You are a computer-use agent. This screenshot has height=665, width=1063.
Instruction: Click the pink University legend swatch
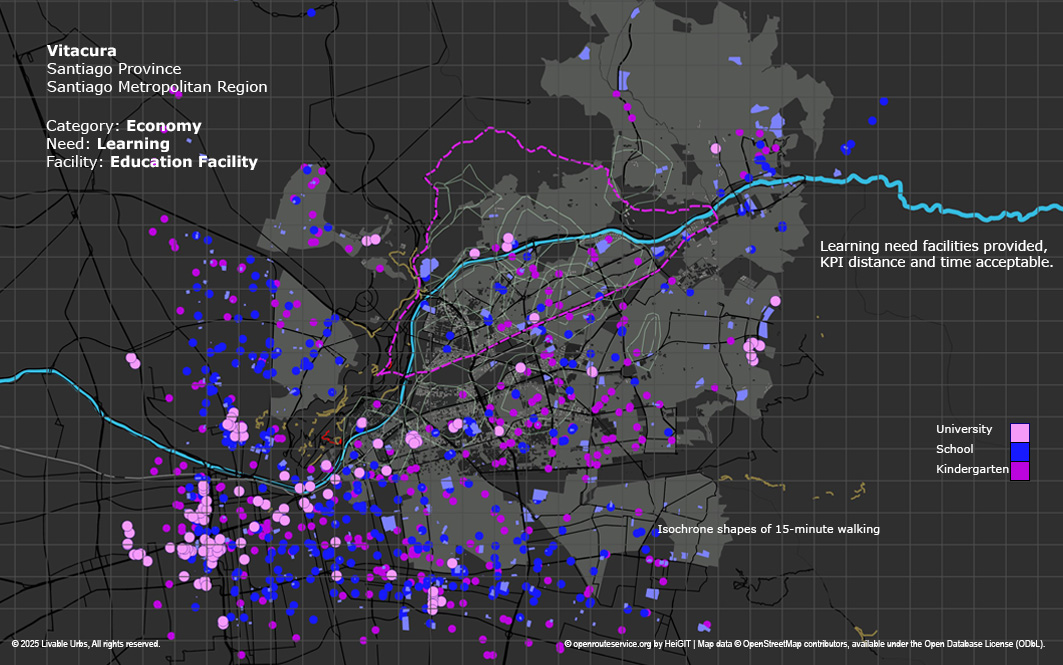(1019, 432)
